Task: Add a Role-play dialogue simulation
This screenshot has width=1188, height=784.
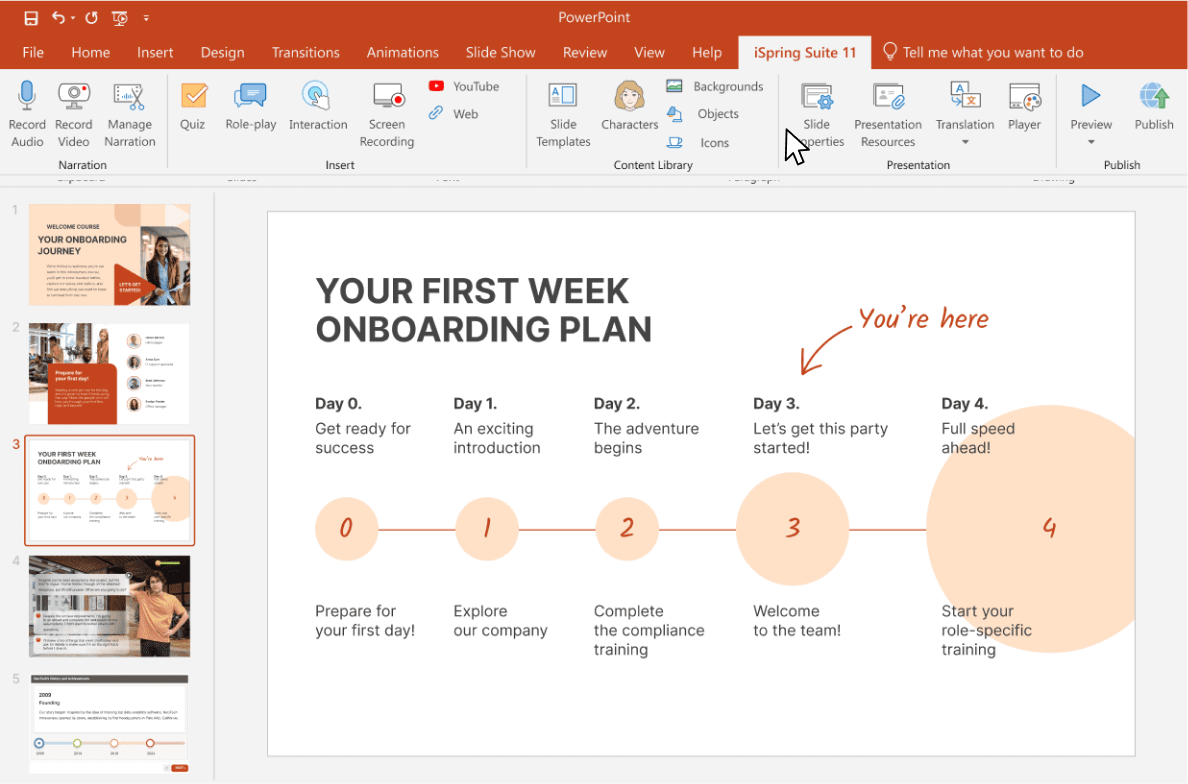Action: click(x=249, y=97)
